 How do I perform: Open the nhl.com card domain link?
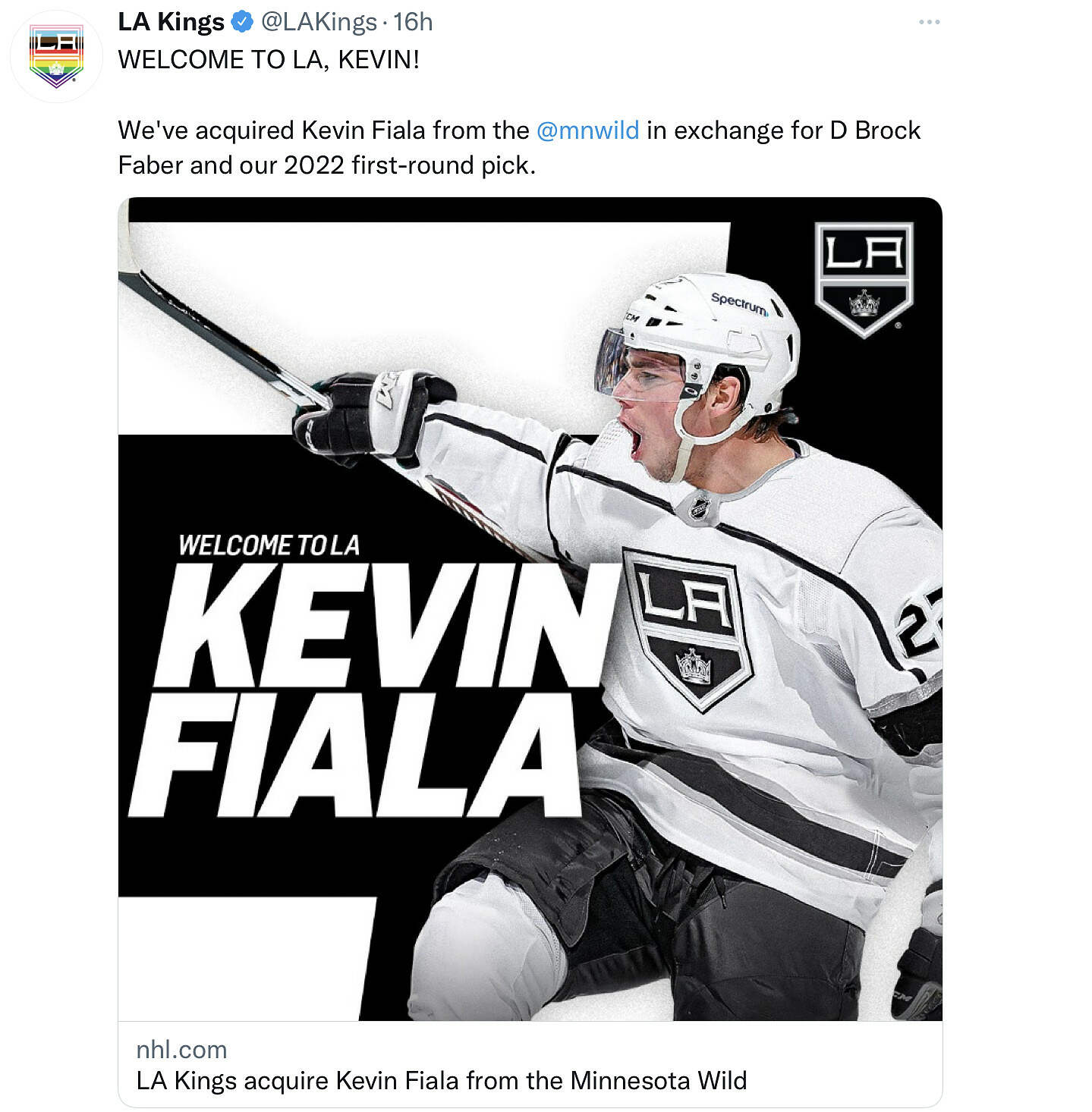(x=181, y=1049)
